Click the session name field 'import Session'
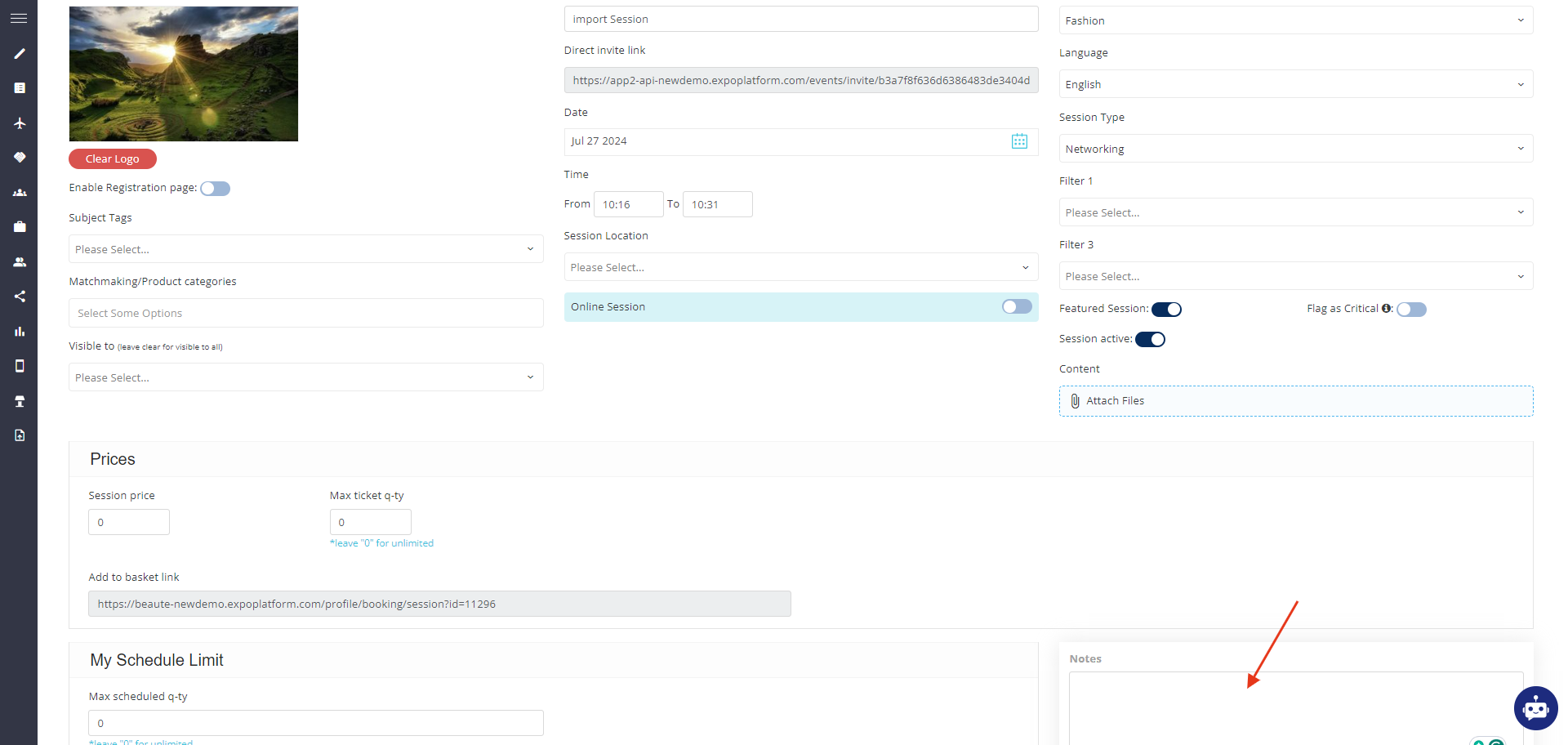This screenshot has width=1568, height=745. 801,19
